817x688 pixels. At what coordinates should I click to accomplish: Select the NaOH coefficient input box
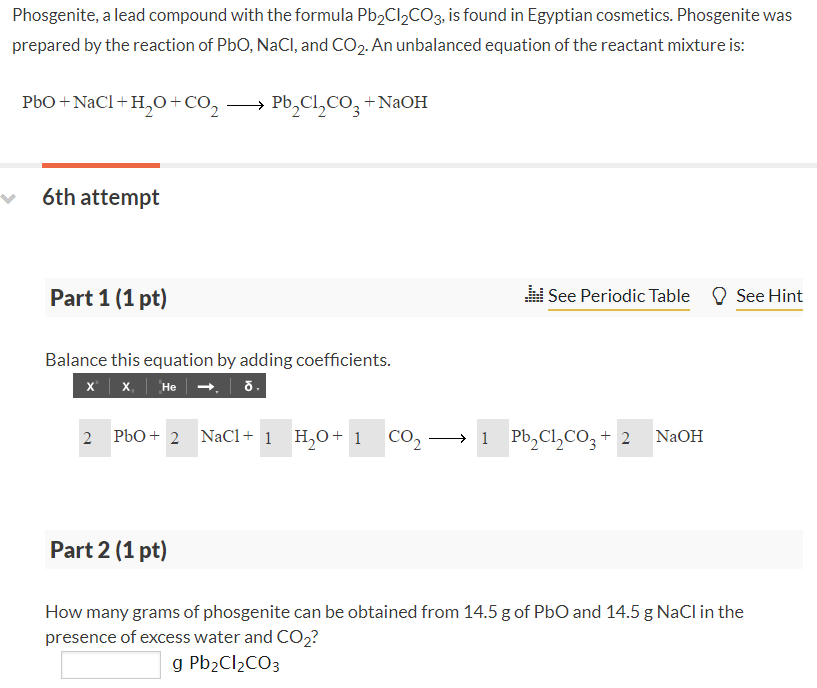click(634, 437)
